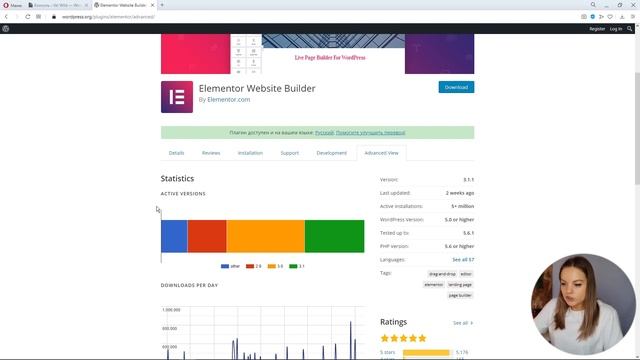Click the 5+ million active installations value
This screenshot has height=360, width=640.
click(462, 206)
